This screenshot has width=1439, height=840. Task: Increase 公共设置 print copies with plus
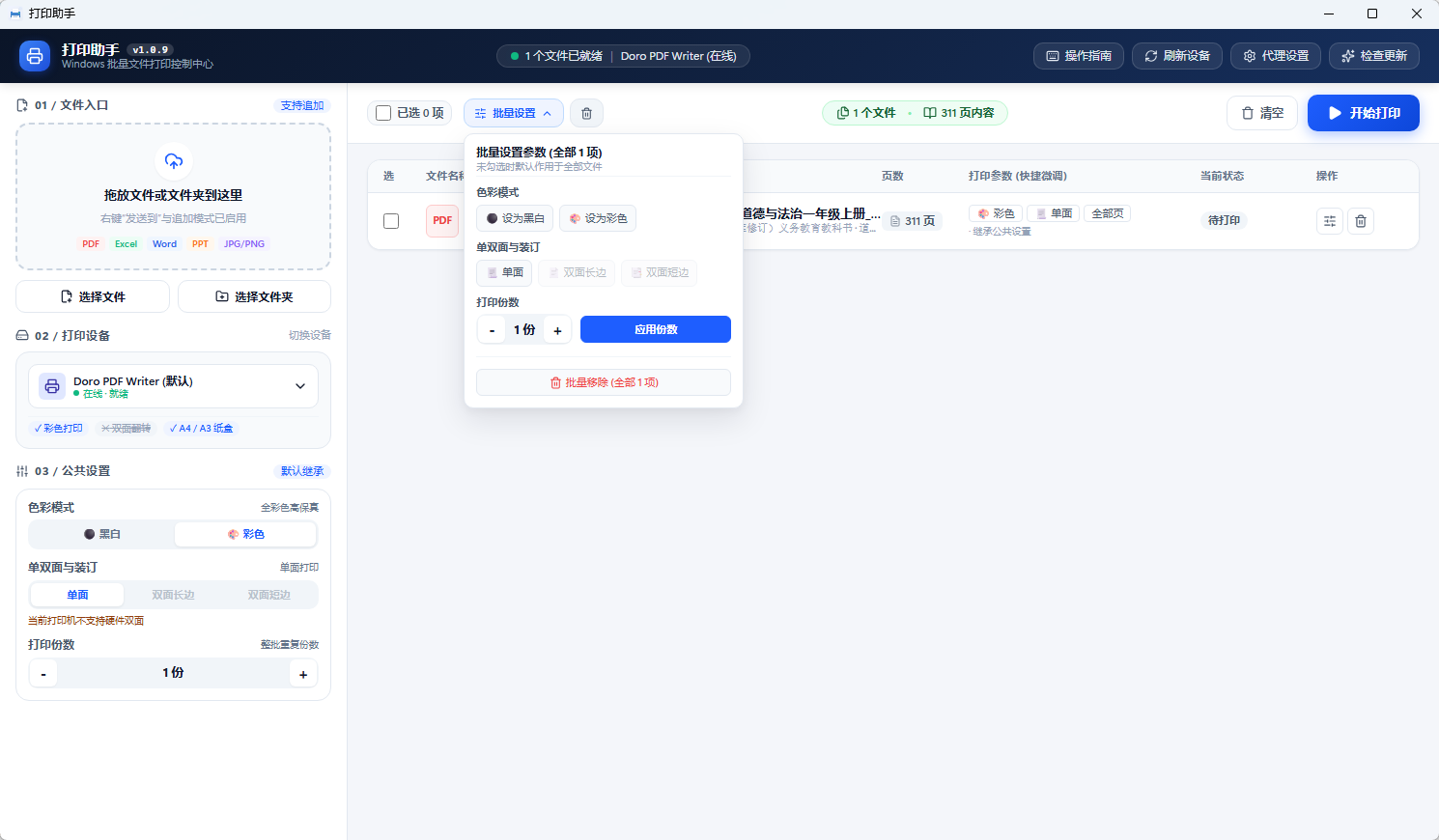click(x=303, y=674)
